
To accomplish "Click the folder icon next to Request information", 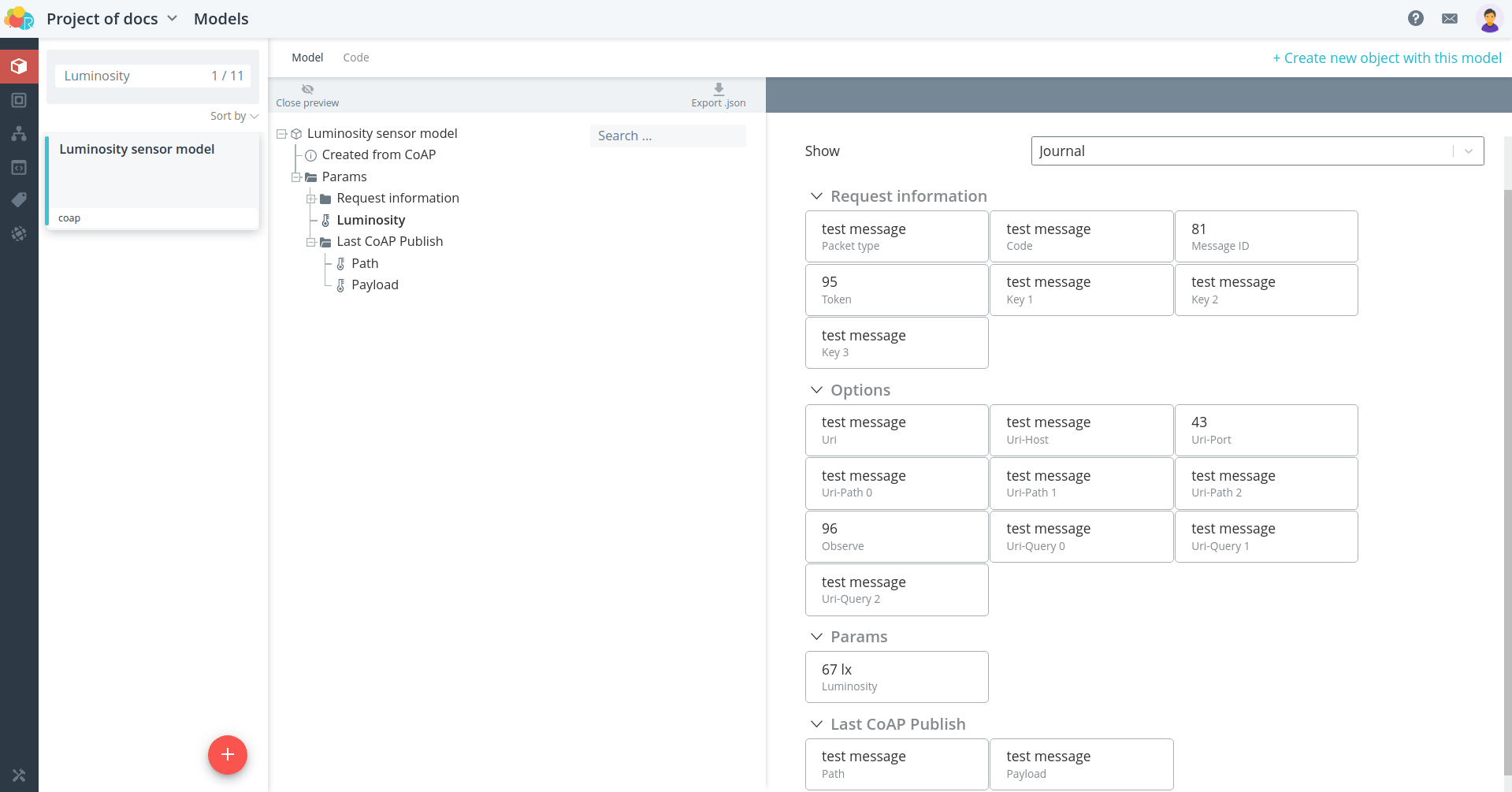I will click(x=325, y=199).
